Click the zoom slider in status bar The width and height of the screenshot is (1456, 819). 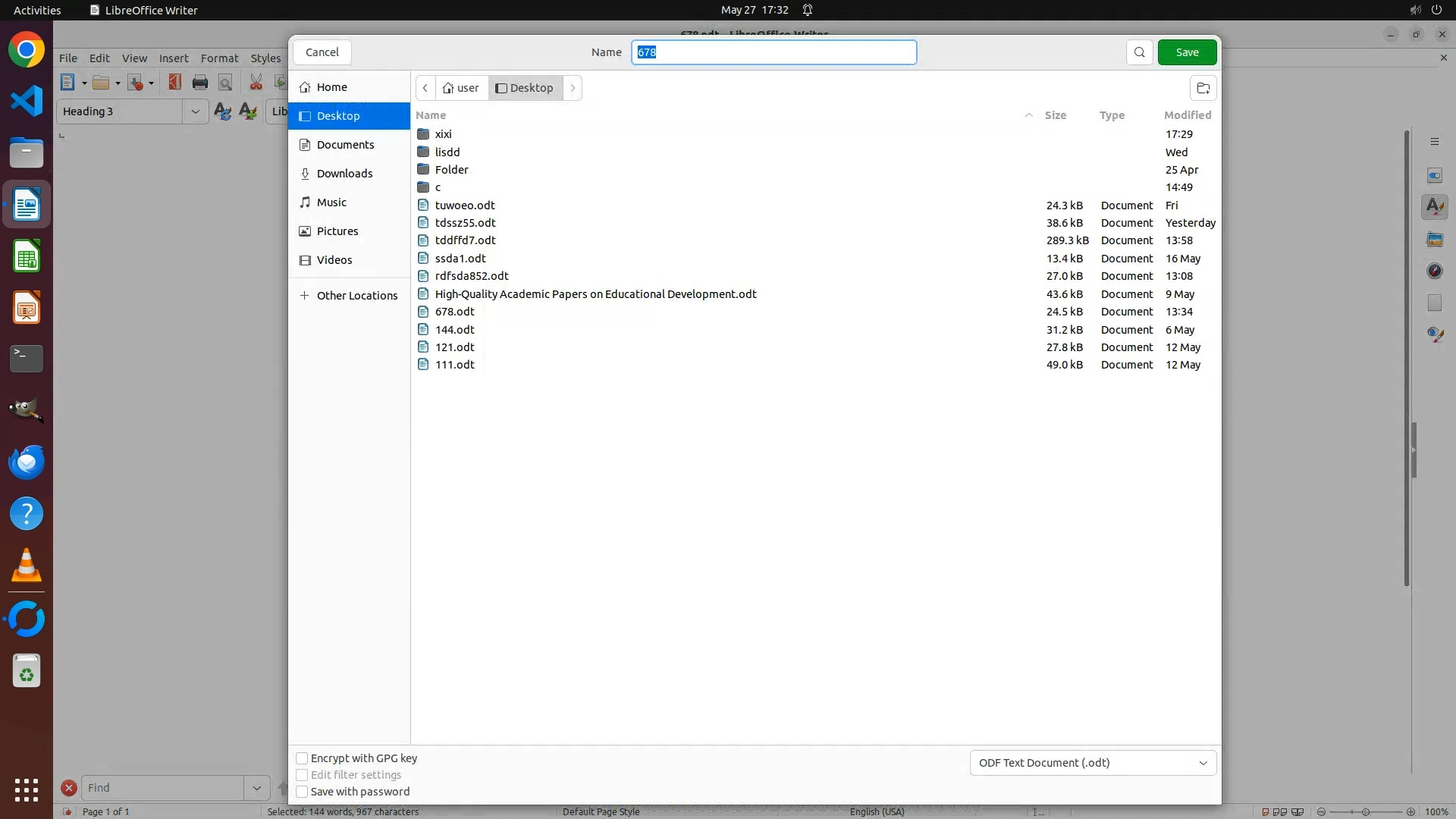tap(1365, 811)
